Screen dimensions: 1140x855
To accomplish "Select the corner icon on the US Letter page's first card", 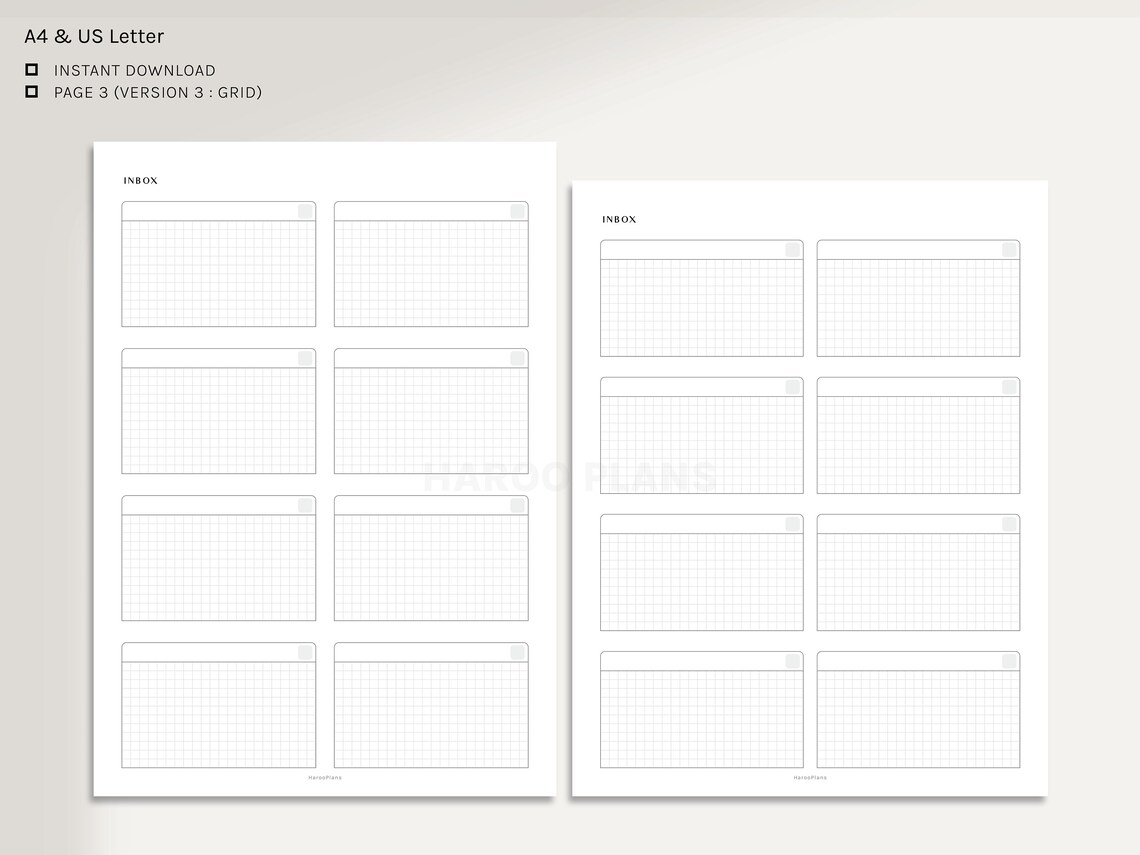I will click(791, 248).
